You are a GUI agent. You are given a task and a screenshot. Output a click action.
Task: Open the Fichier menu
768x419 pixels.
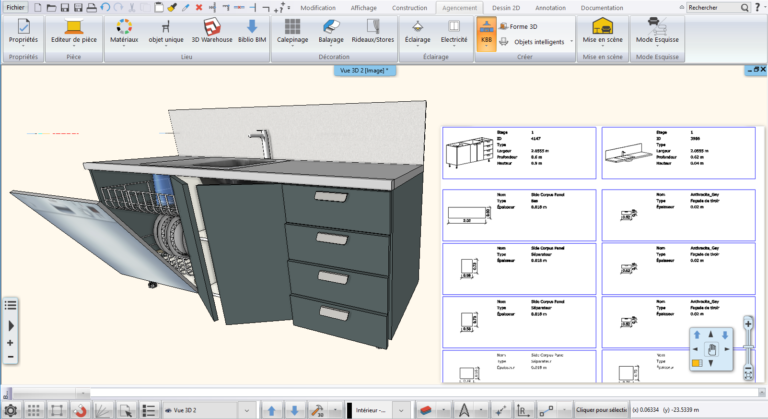(16, 7)
